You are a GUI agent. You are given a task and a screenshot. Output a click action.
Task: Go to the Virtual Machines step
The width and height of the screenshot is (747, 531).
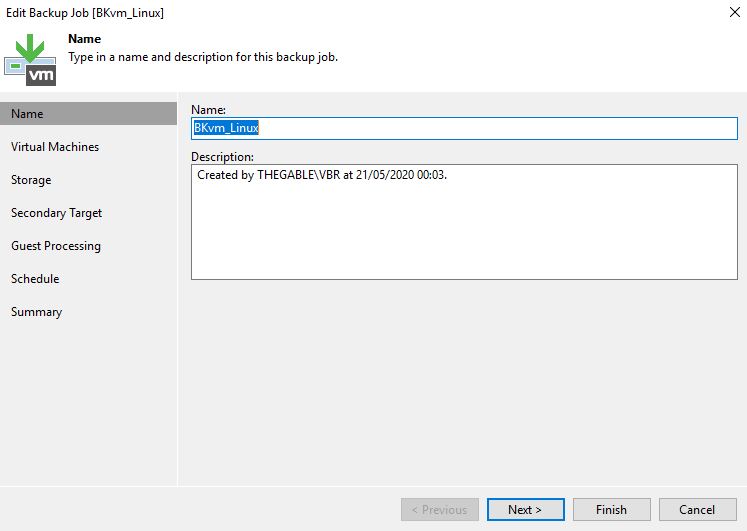(55, 147)
